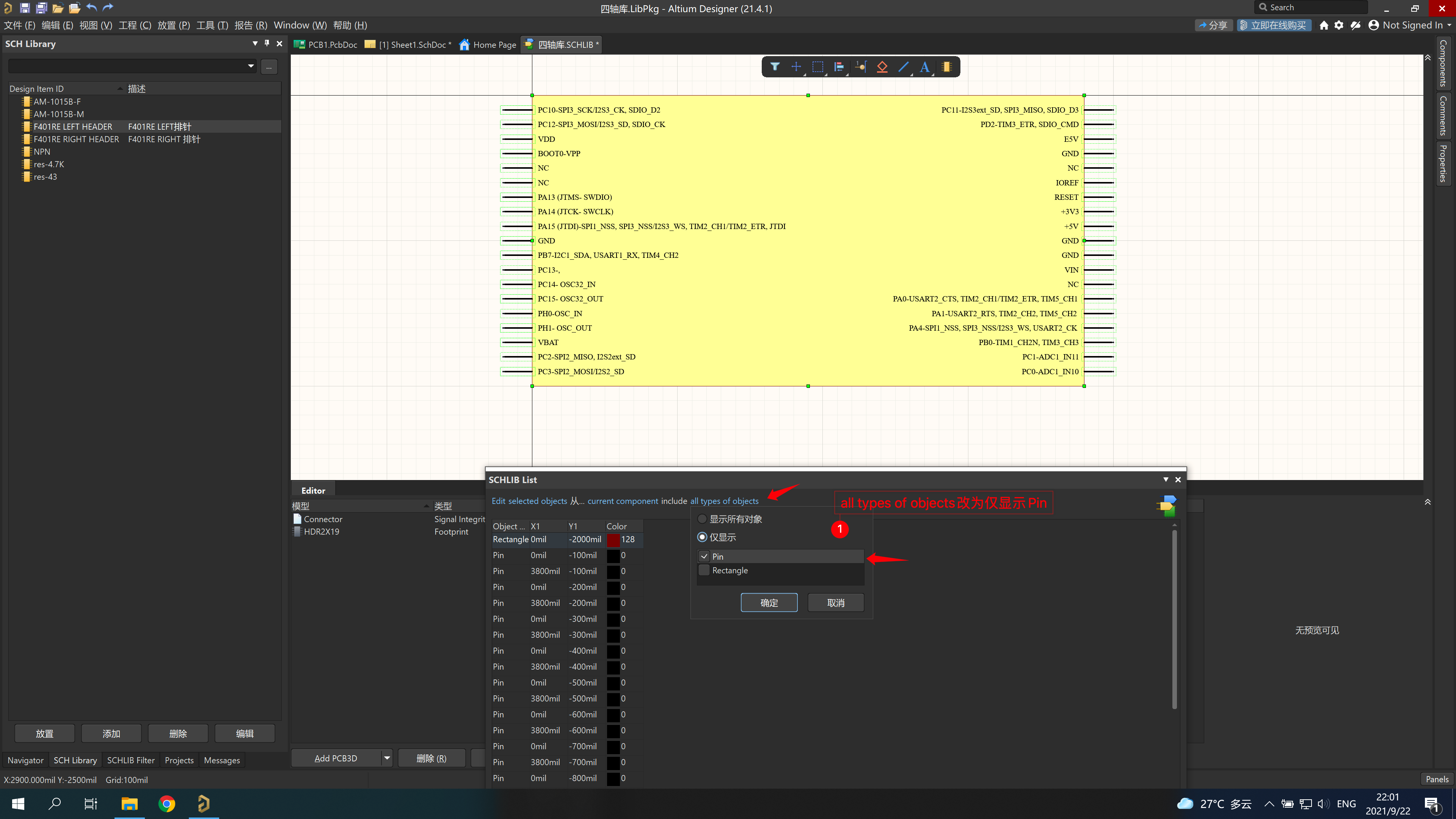This screenshot has width=1456, height=819.
Task: Click the Open Project icon
Action: pyautogui.click(x=75, y=8)
